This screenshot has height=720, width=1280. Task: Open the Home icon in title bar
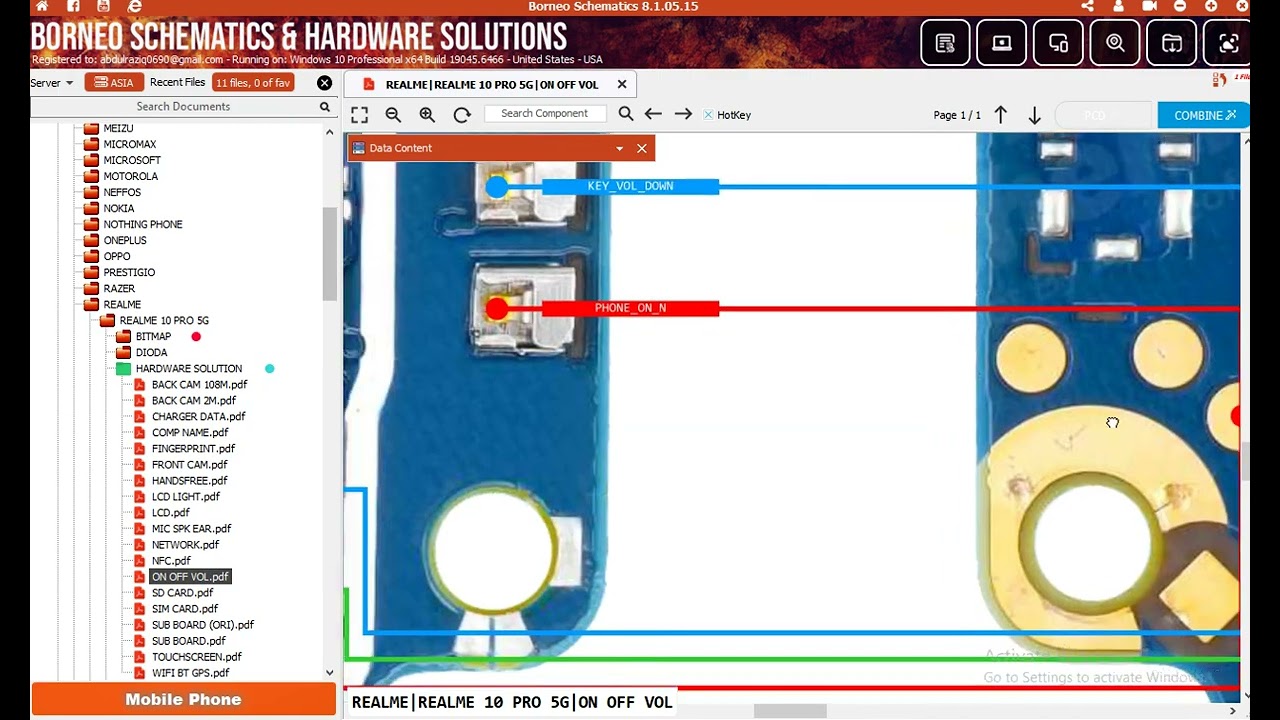coord(42,6)
